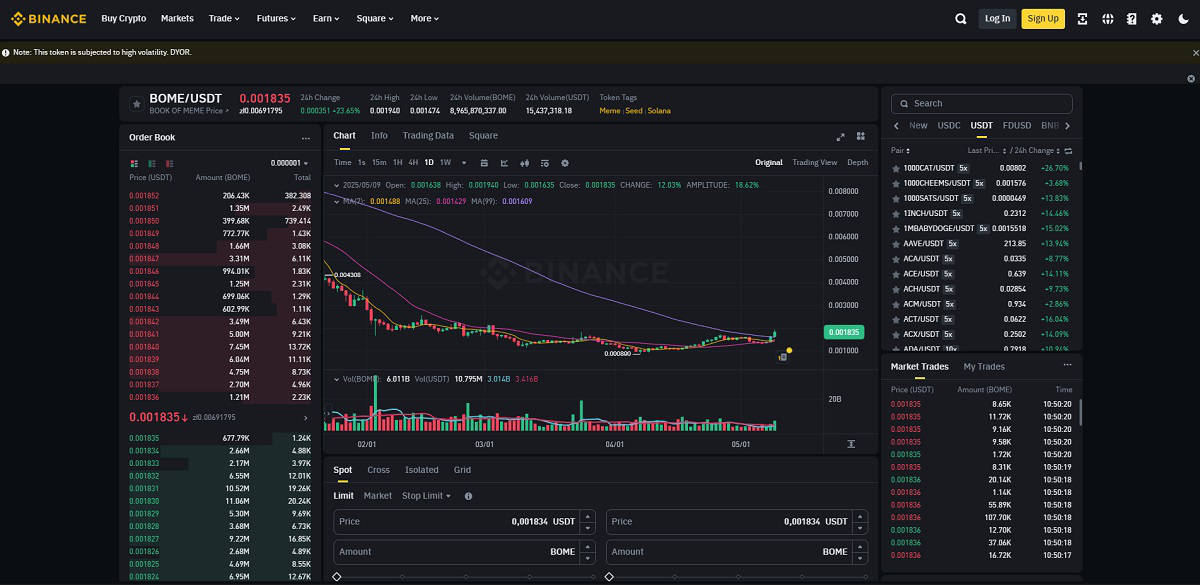Switch to the Trading Data tab
1200x585 pixels.
coord(428,136)
